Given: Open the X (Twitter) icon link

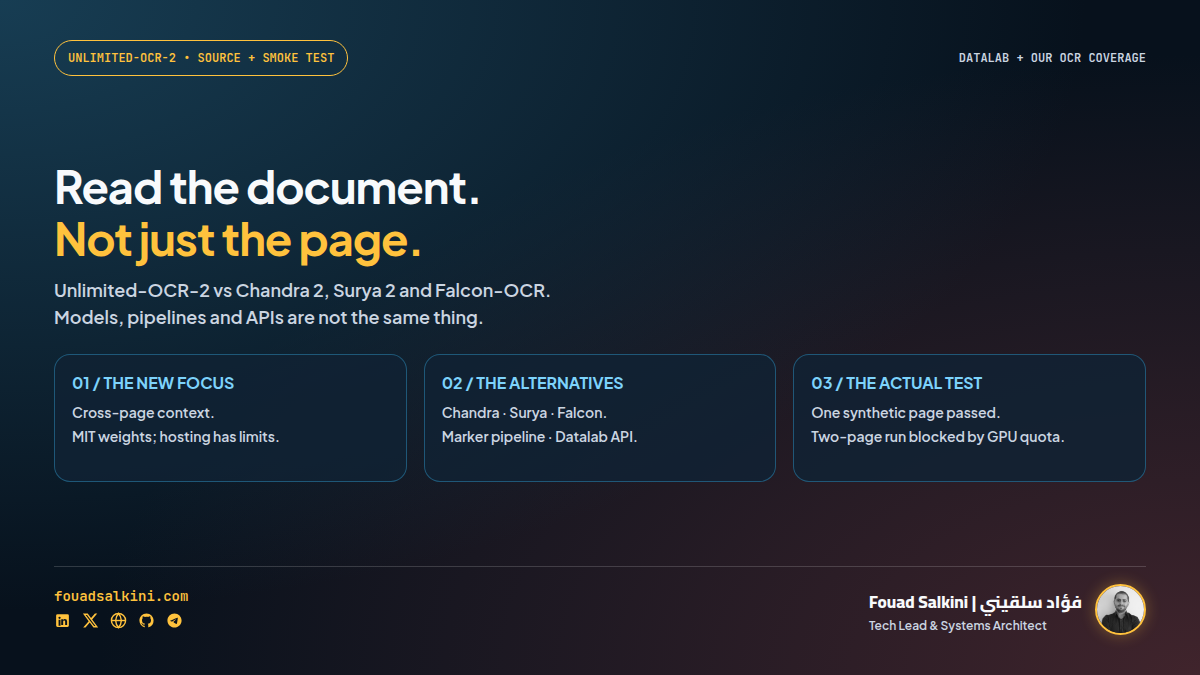Looking at the screenshot, I should pyautogui.click(x=91, y=621).
